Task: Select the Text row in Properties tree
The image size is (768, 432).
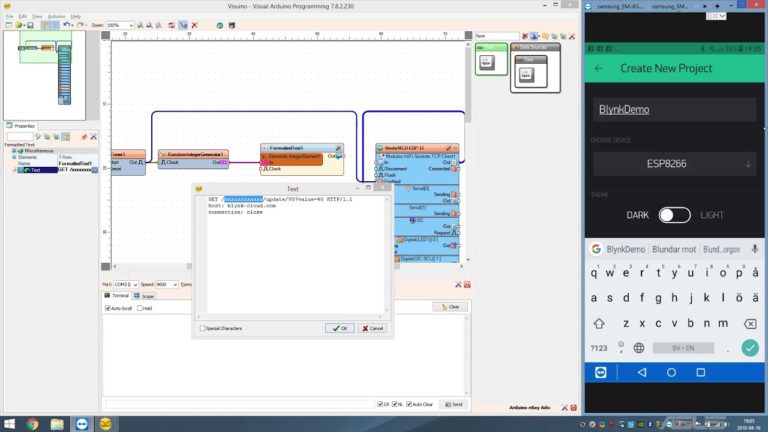Action: [49, 170]
